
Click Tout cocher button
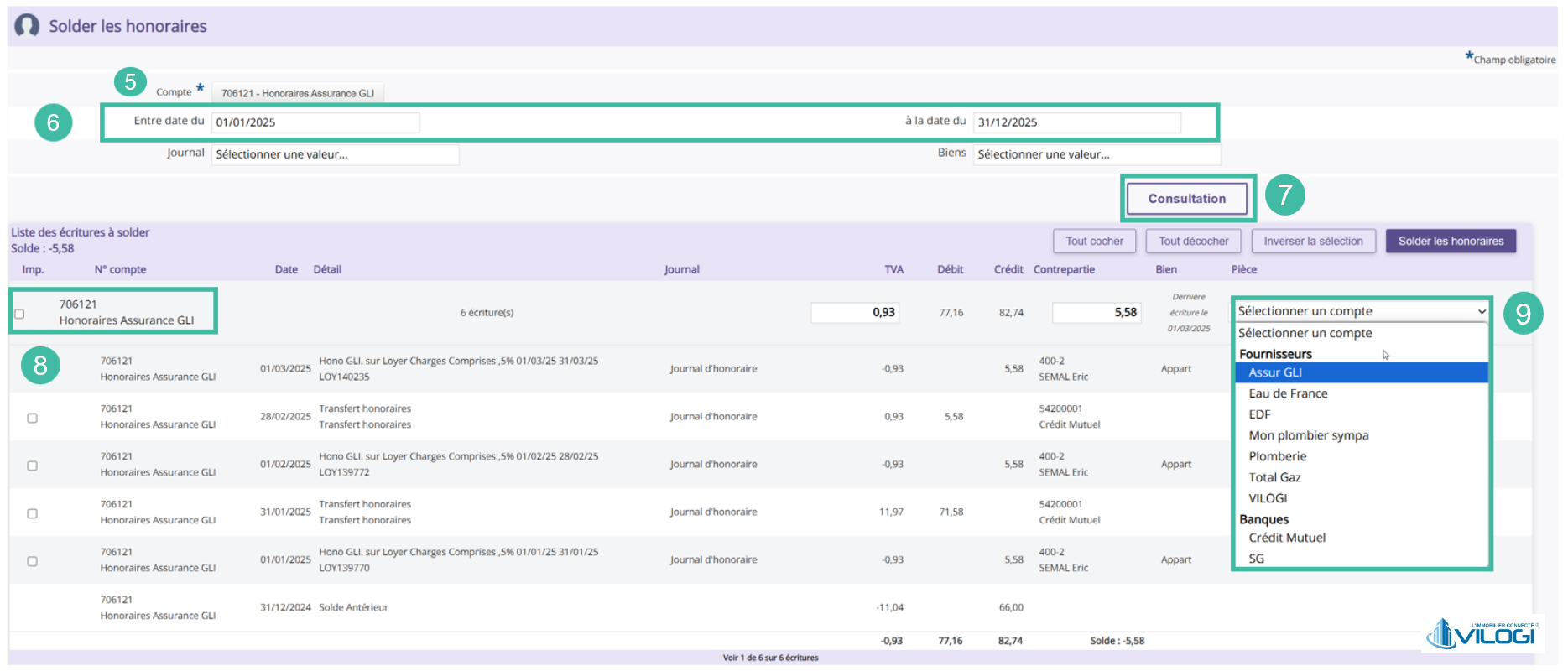(x=1095, y=242)
